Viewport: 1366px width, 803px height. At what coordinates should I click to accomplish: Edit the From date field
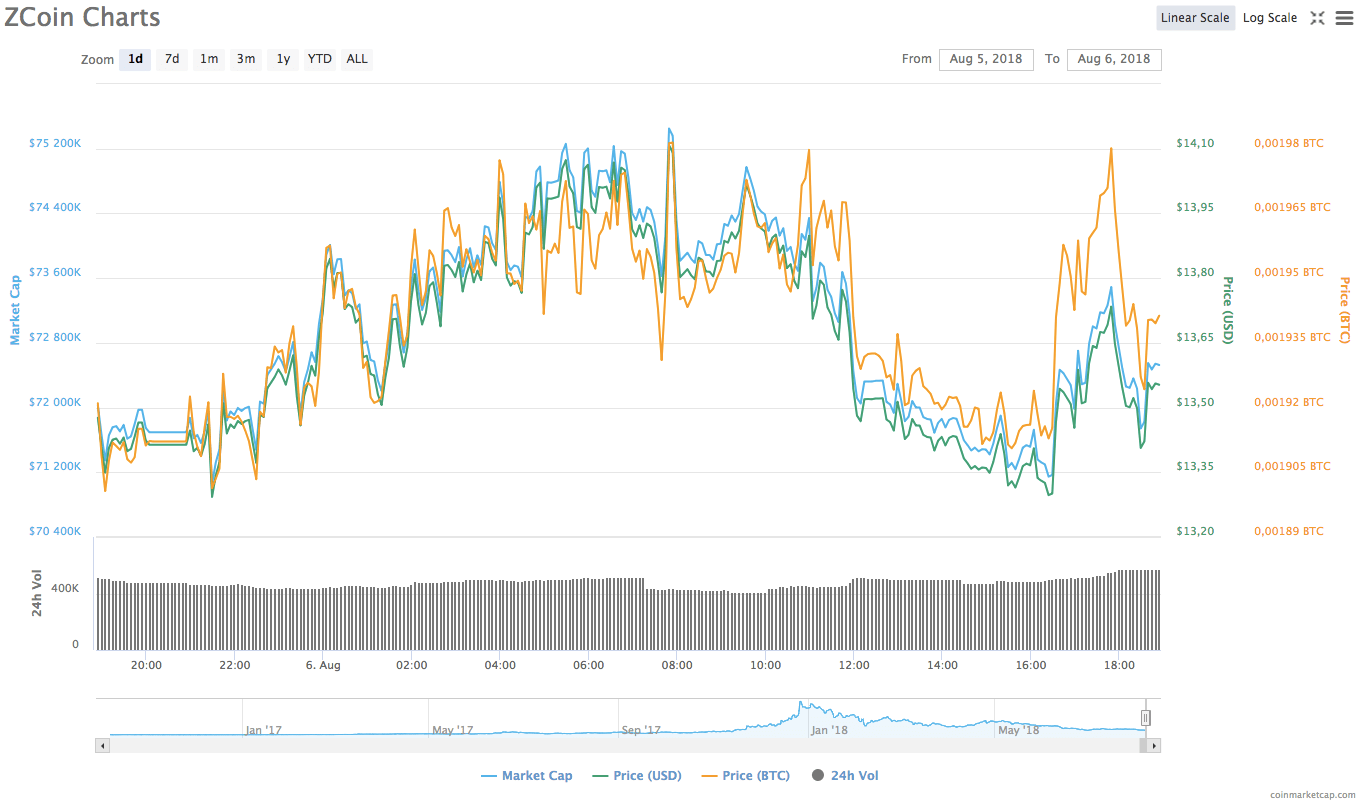[x=986, y=59]
